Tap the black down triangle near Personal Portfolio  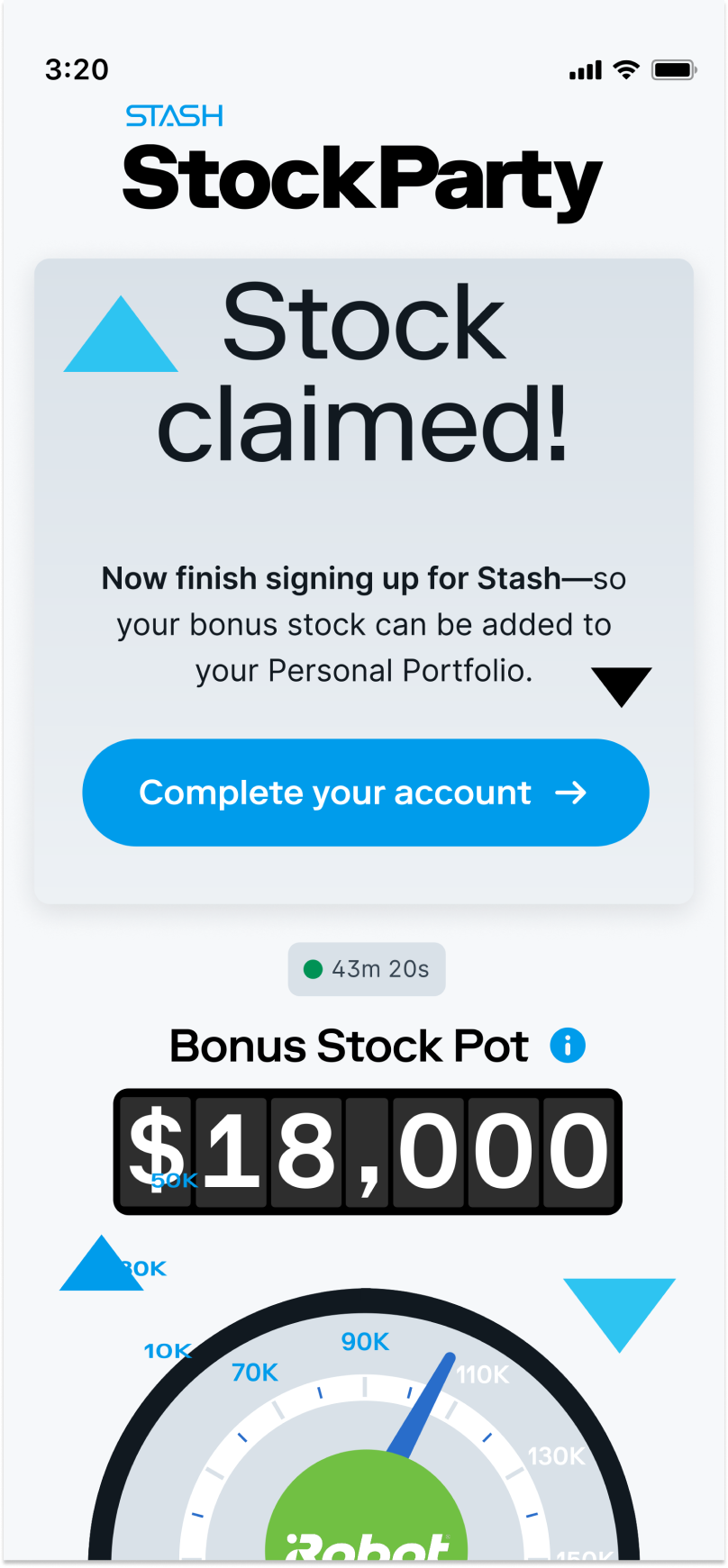[x=622, y=687]
